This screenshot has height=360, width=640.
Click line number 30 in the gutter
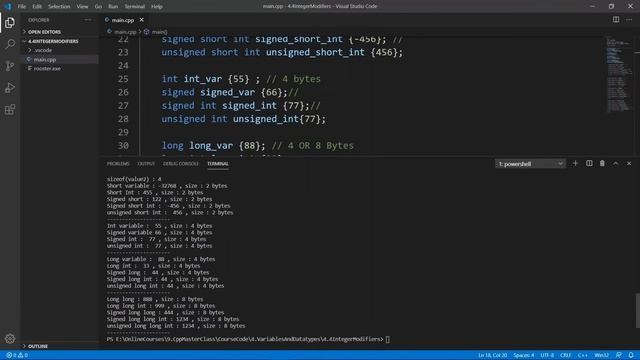(123, 145)
